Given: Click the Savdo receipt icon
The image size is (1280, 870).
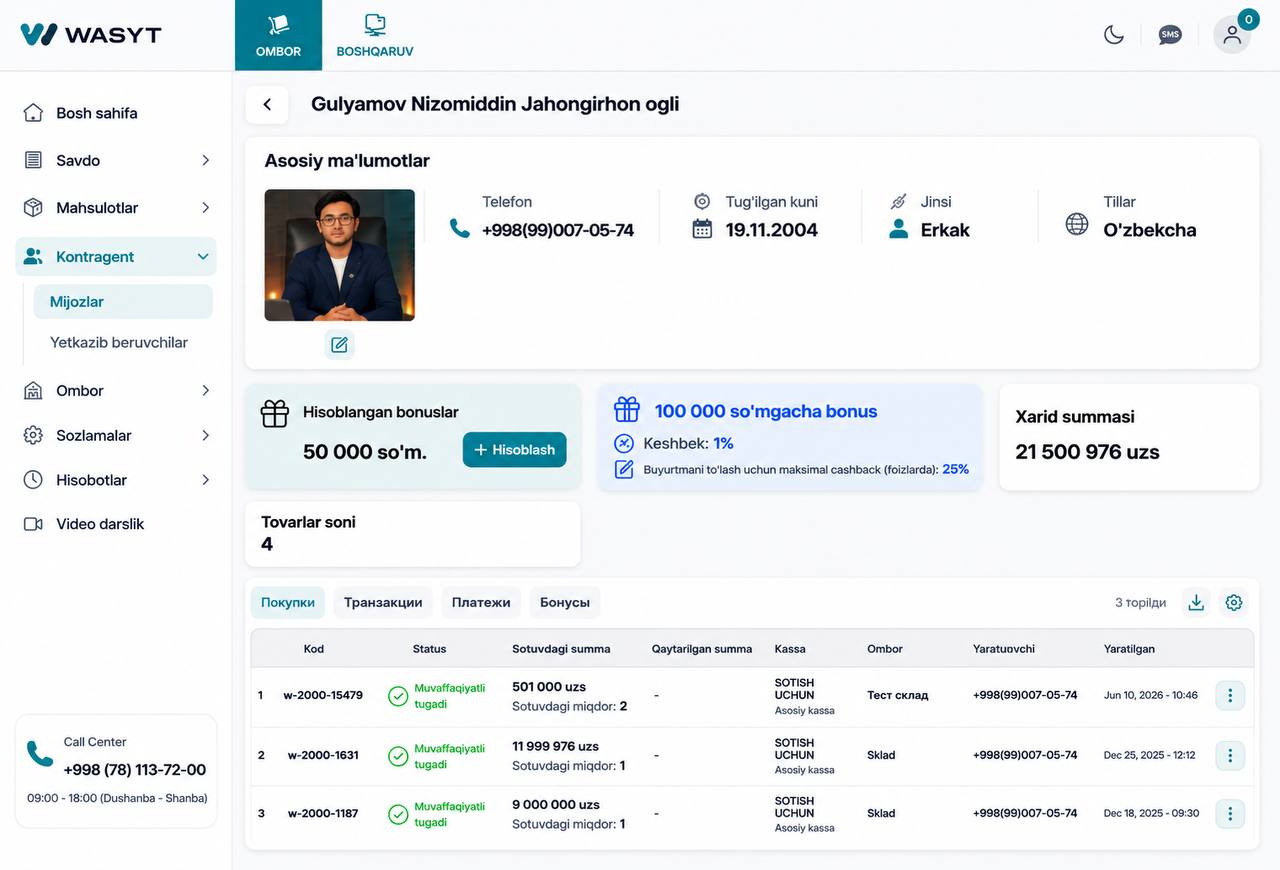Looking at the screenshot, I should [33, 160].
